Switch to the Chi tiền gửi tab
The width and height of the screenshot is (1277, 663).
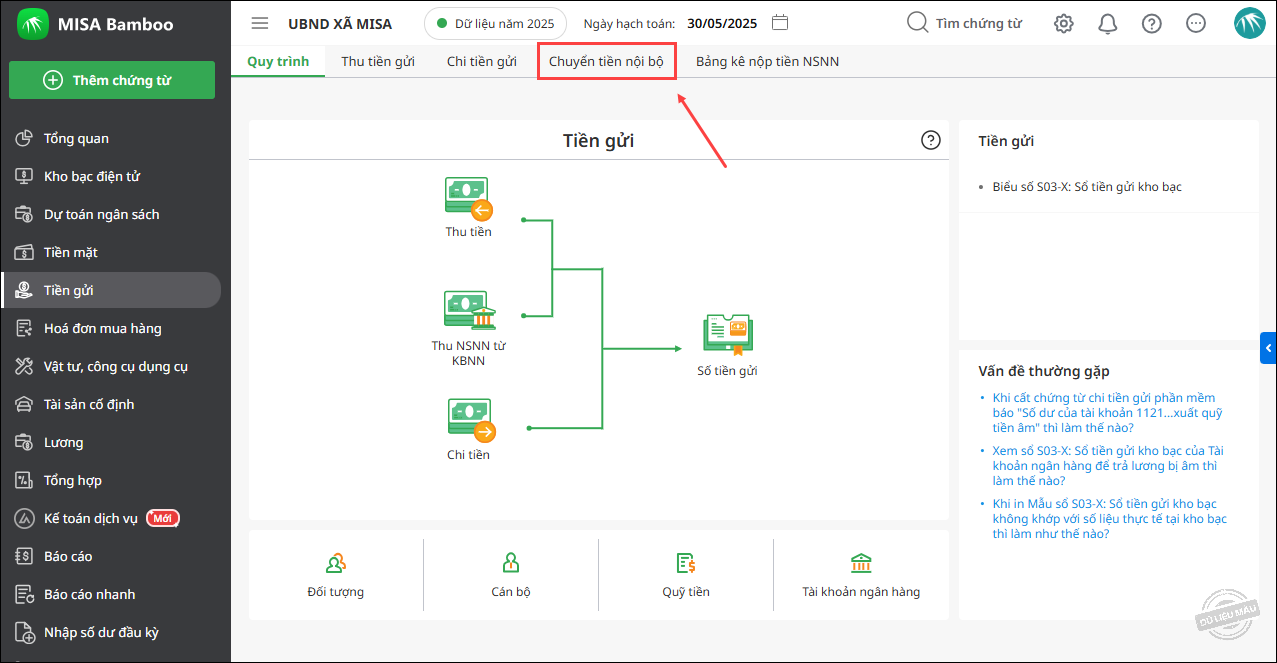point(482,61)
